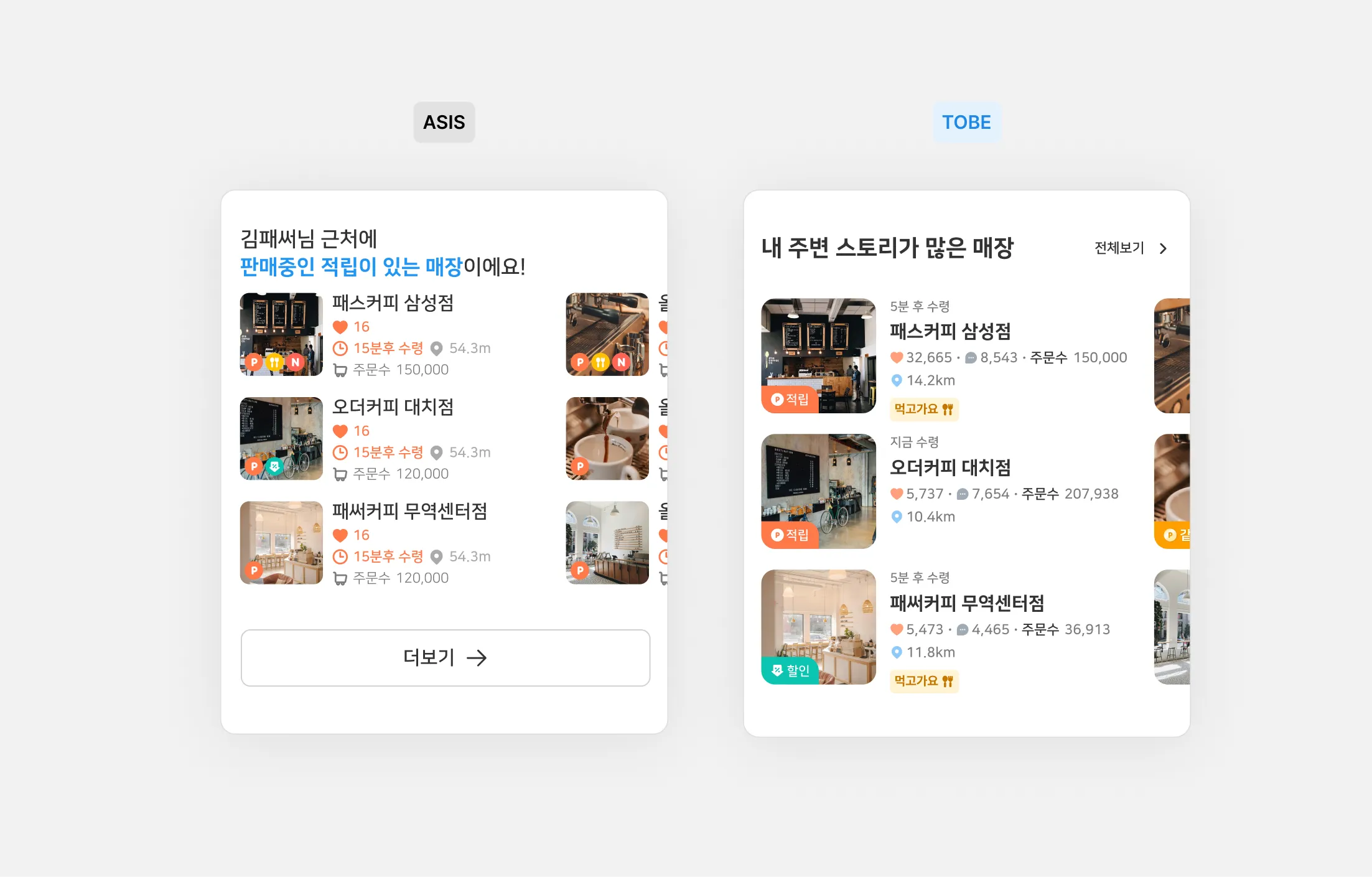1372x877 pixels.
Task: Click heart icon beside 32,665 likes
Action: 896,358
